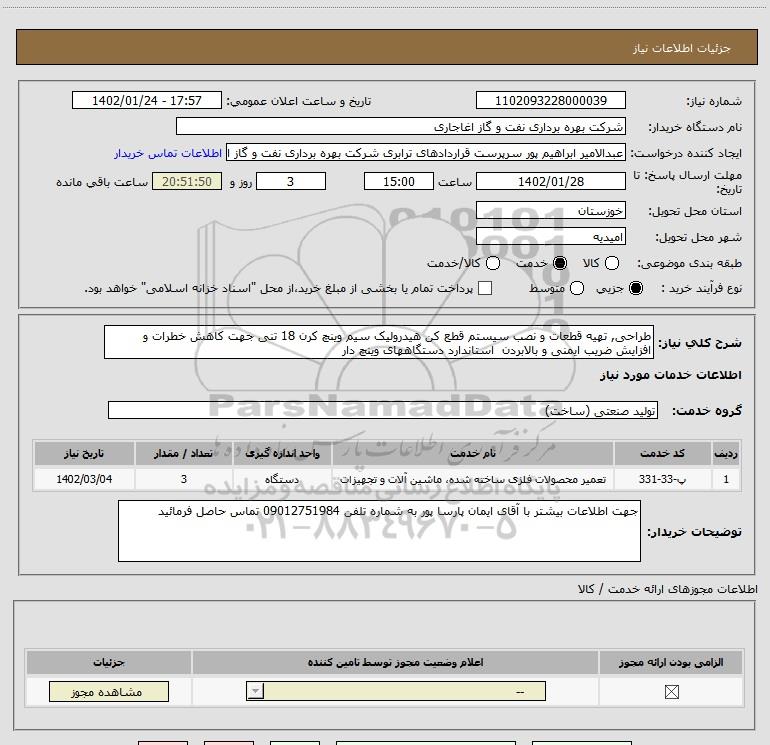Click the نام خدمت column header

(472, 453)
